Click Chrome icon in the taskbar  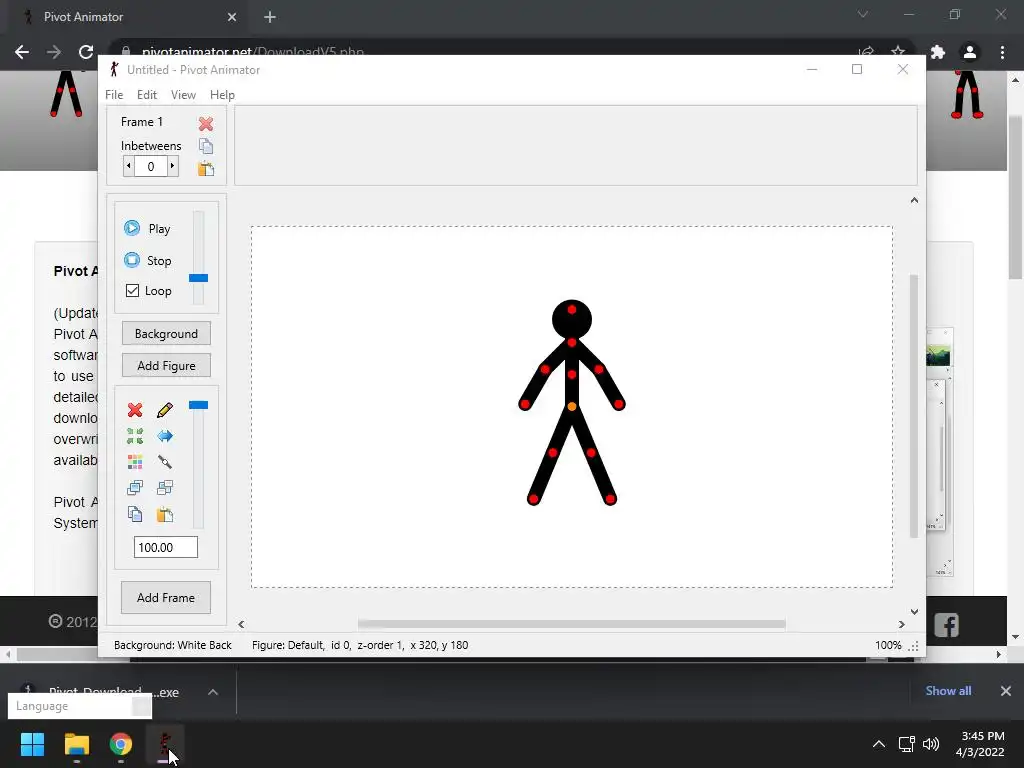point(121,744)
